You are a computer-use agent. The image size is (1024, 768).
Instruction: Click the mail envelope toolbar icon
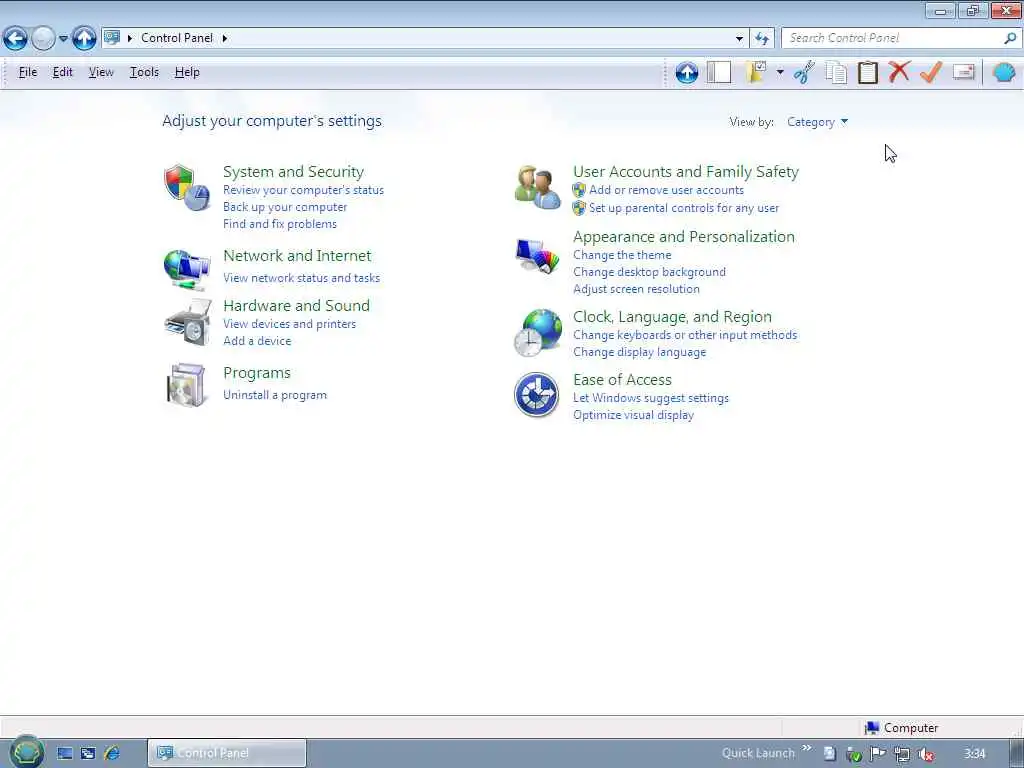tap(963, 71)
